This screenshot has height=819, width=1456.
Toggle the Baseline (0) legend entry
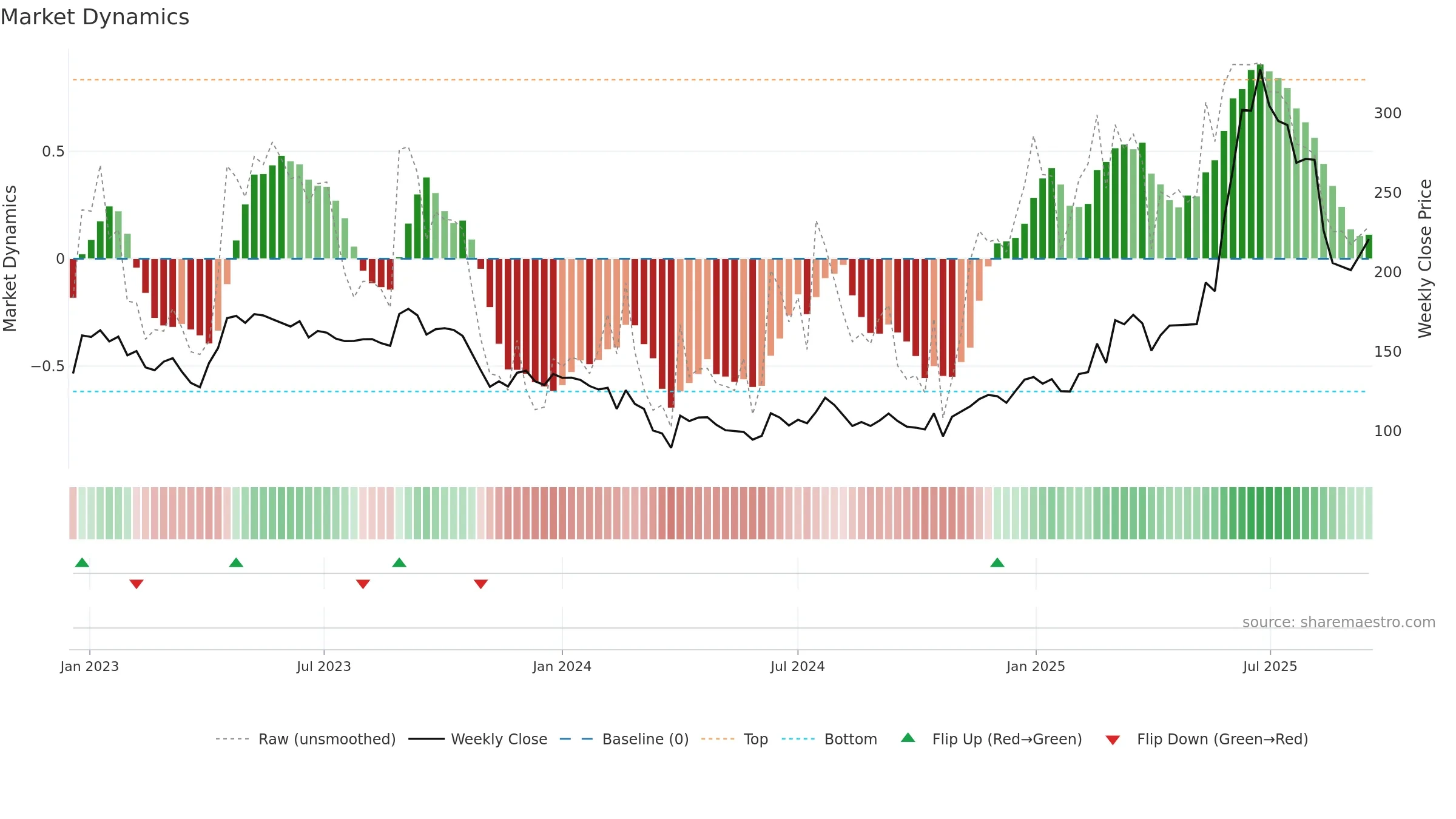pos(624,739)
